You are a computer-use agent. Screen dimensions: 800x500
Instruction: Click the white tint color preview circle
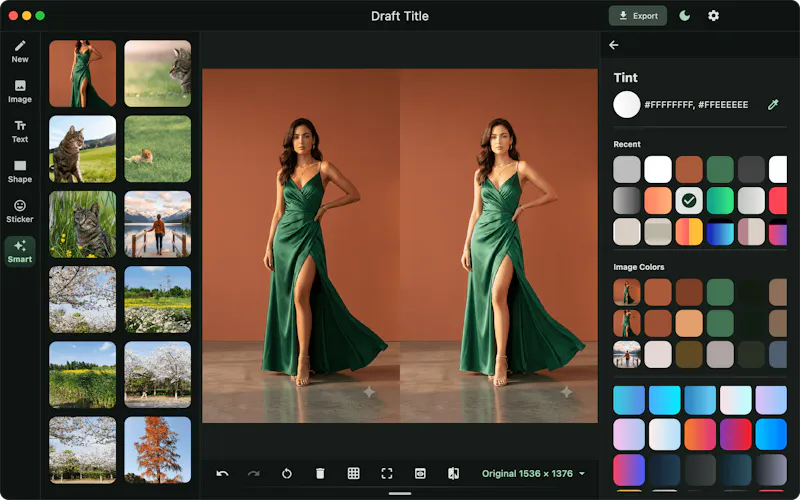pyautogui.click(x=627, y=105)
